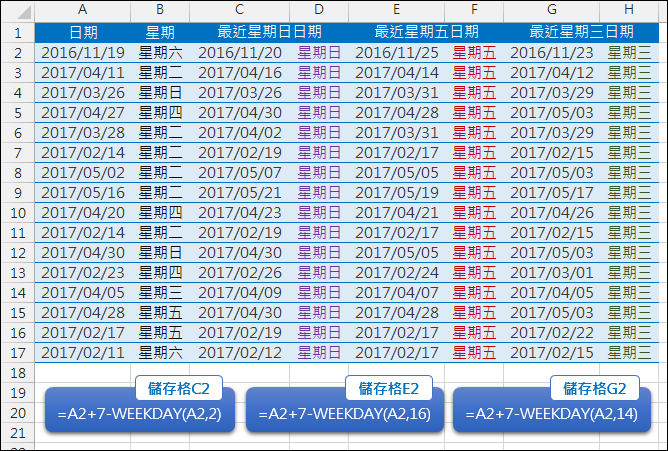Select cell with date 2016/11/20
This screenshot has width=668, height=451.
[x=240, y=53]
